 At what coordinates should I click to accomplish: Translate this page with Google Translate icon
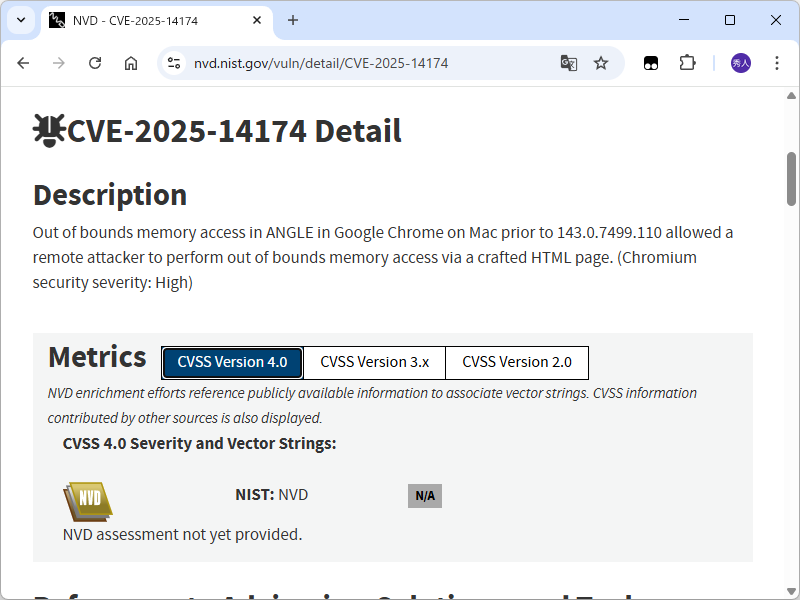point(569,63)
